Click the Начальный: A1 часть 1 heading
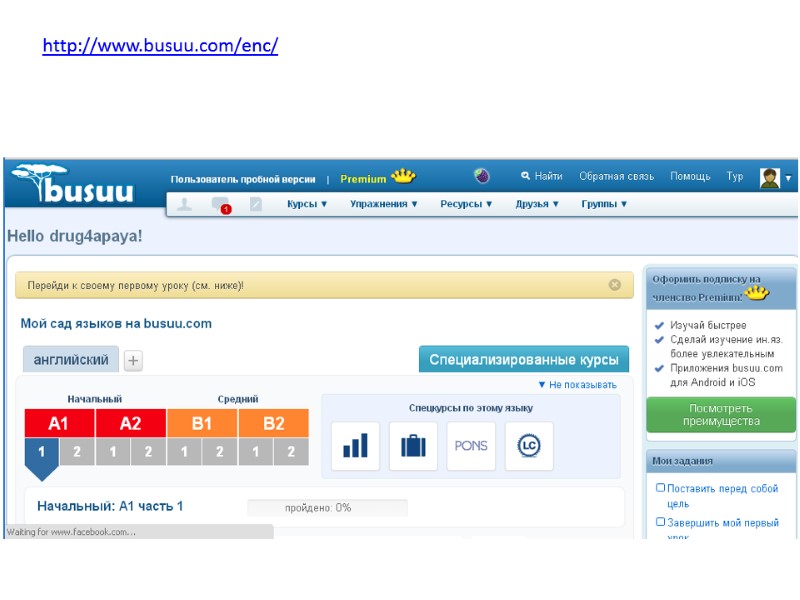This screenshot has width=800, height=600. point(110,506)
